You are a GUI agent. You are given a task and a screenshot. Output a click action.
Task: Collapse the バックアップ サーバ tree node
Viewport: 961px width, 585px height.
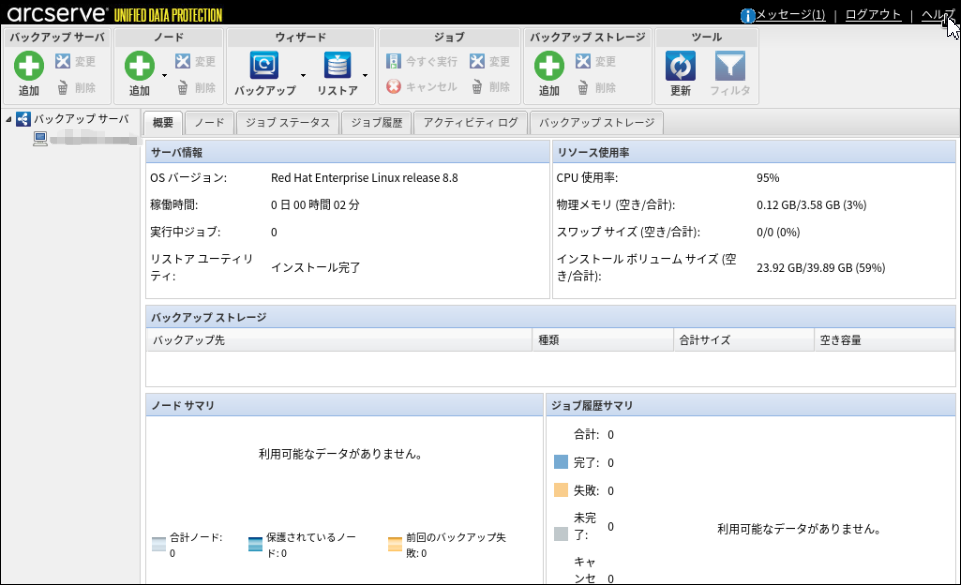(9, 120)
